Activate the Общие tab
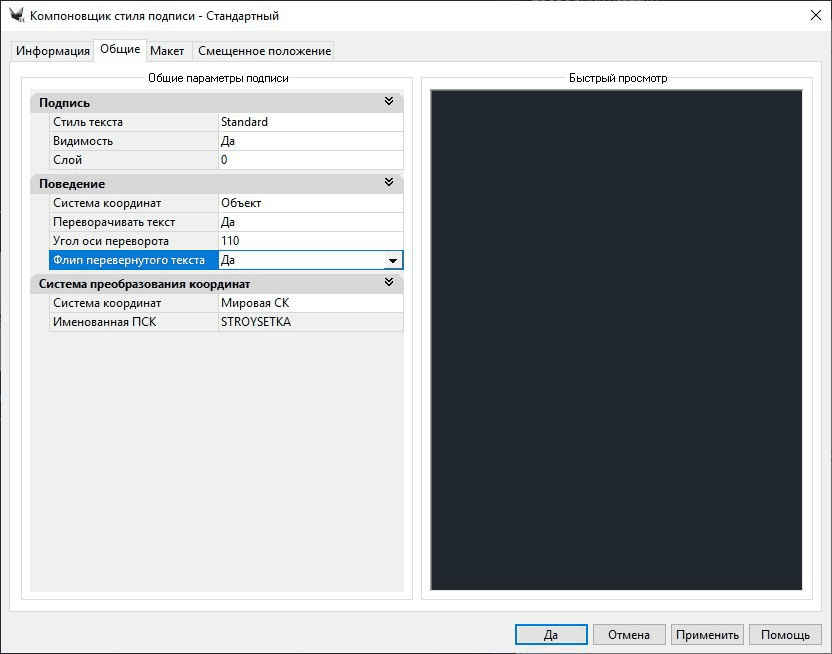The width and height of the screenshot is (832, 654). pyautogui.click(x=120, y=50)
